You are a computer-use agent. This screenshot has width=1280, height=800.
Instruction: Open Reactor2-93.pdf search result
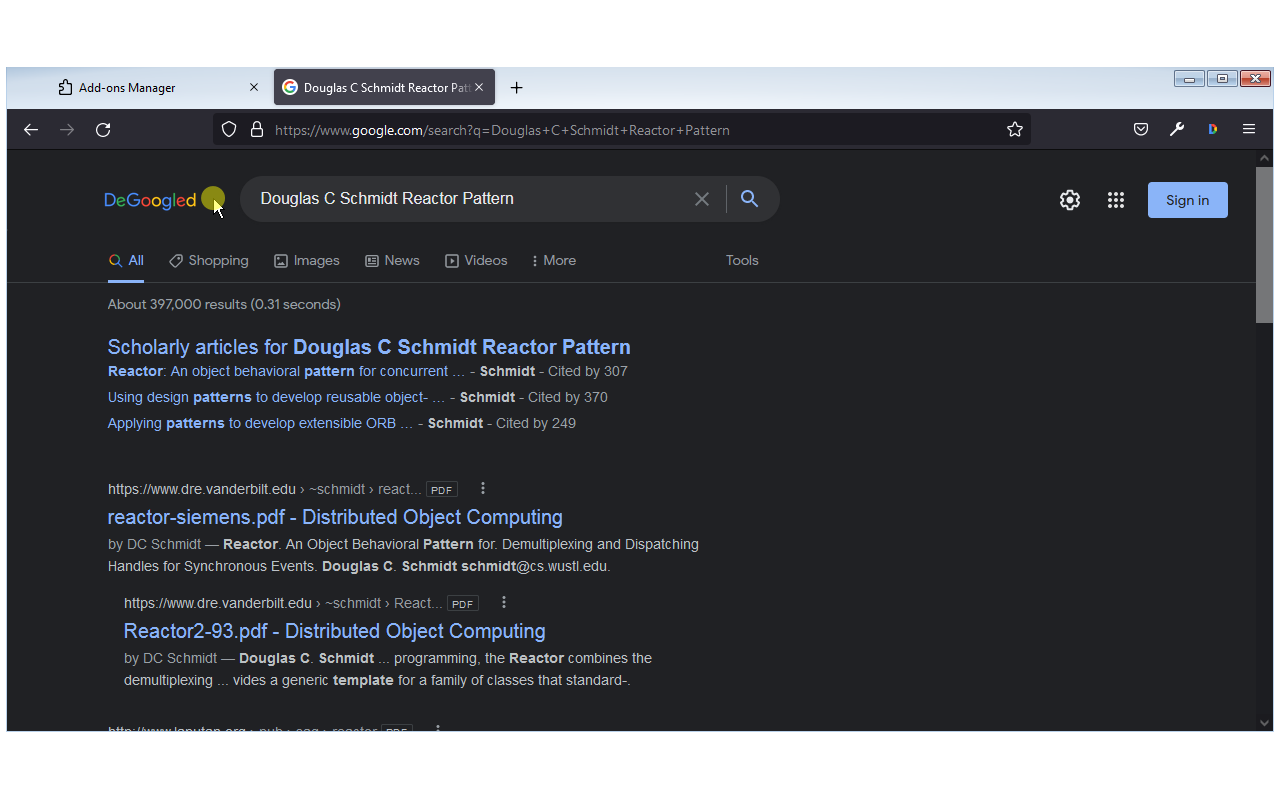pos(334,631)
